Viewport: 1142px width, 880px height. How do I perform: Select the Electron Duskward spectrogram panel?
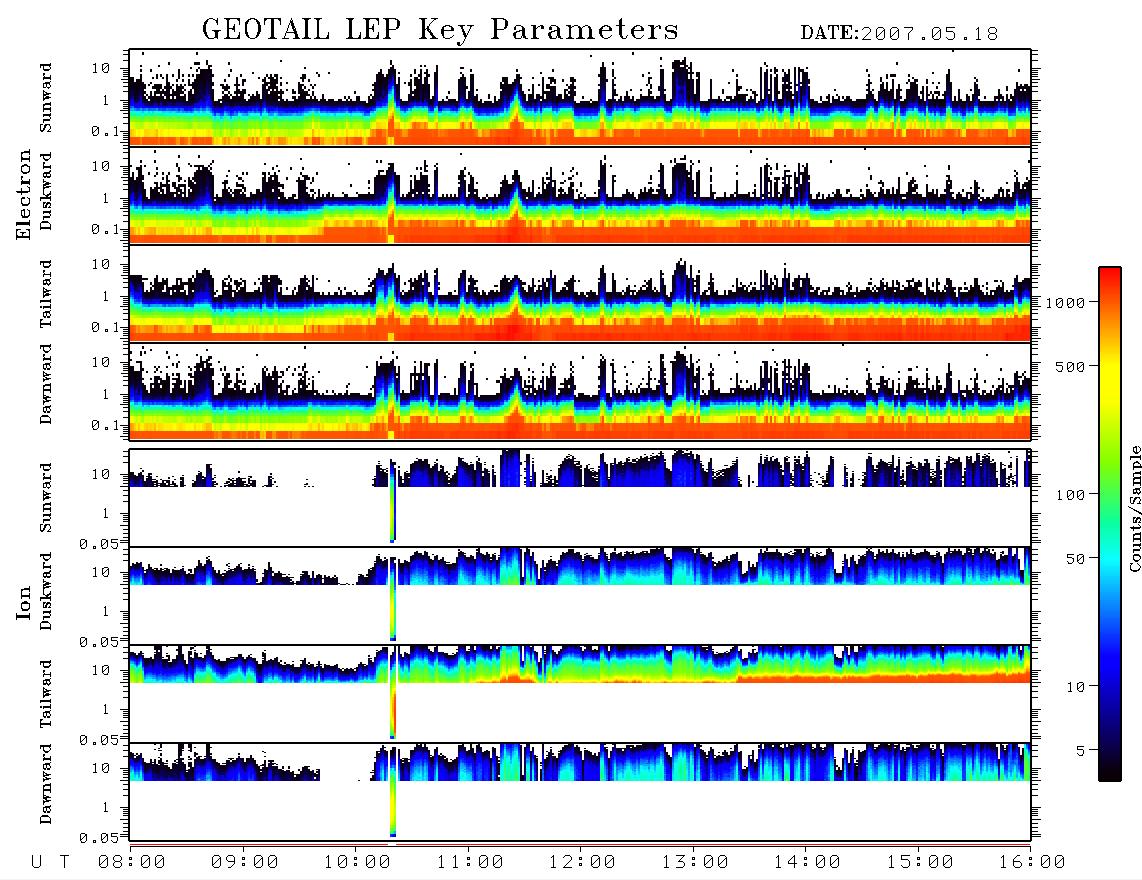coord(580,195)
